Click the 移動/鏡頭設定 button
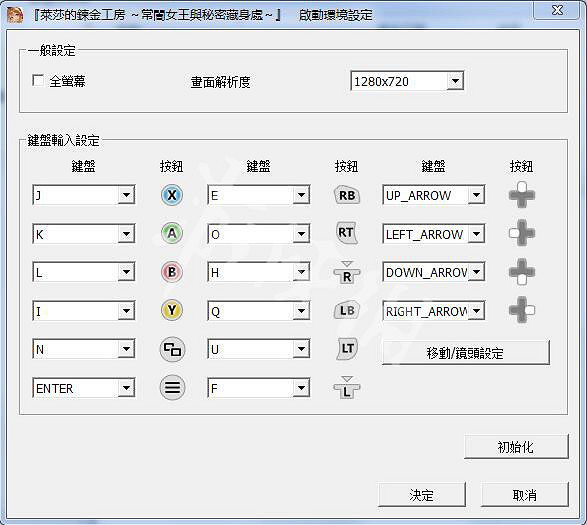This screenshot has width=587, height=525. coord(466,352)
